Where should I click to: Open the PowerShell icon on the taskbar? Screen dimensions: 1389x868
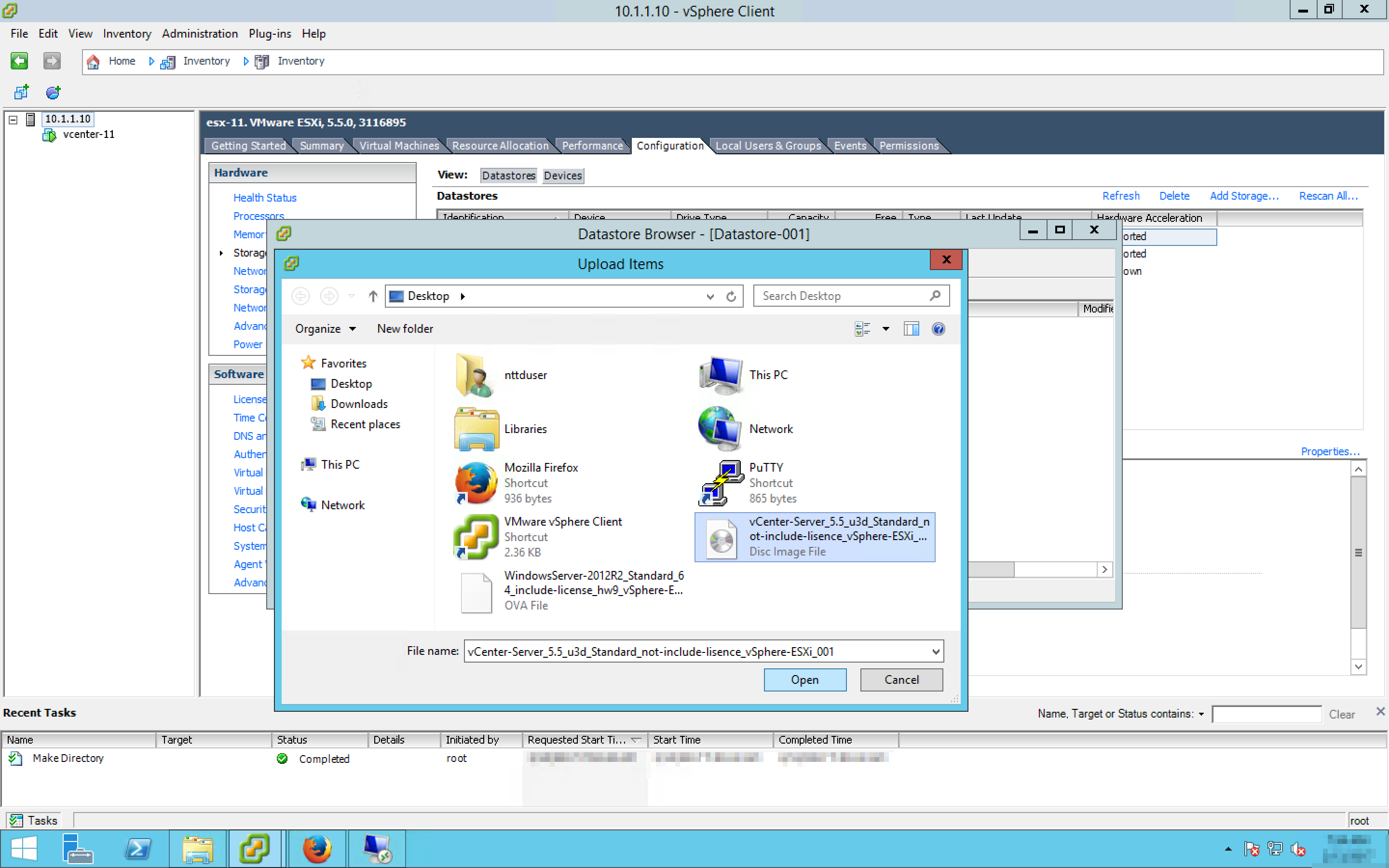click(138, 849)
